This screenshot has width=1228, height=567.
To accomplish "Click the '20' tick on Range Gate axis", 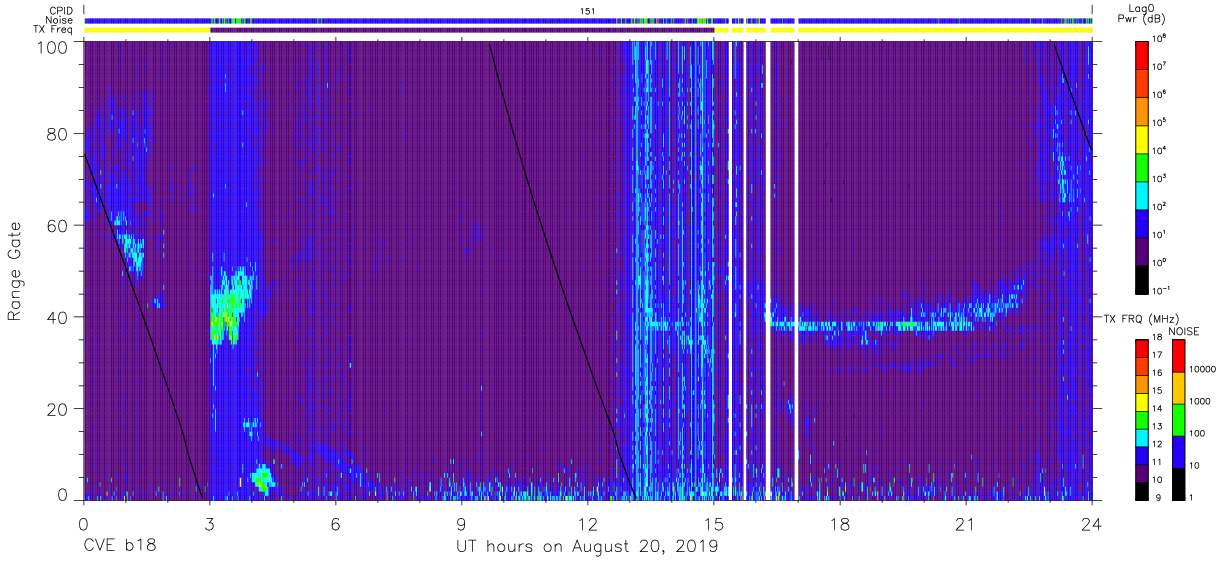I will (58, 409).
